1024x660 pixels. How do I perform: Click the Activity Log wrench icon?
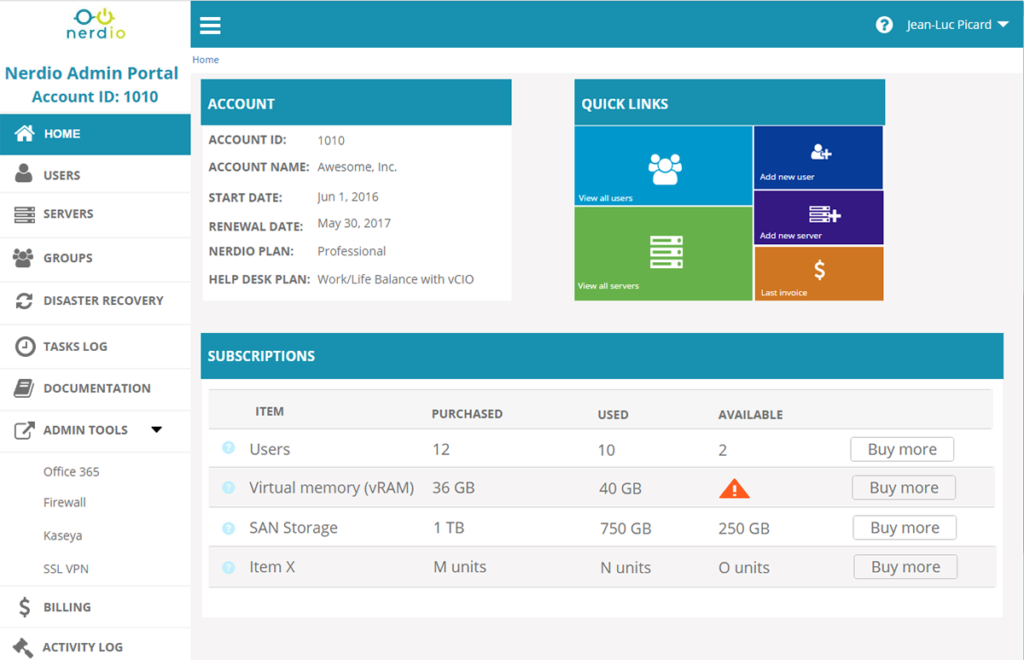point(22,646)
